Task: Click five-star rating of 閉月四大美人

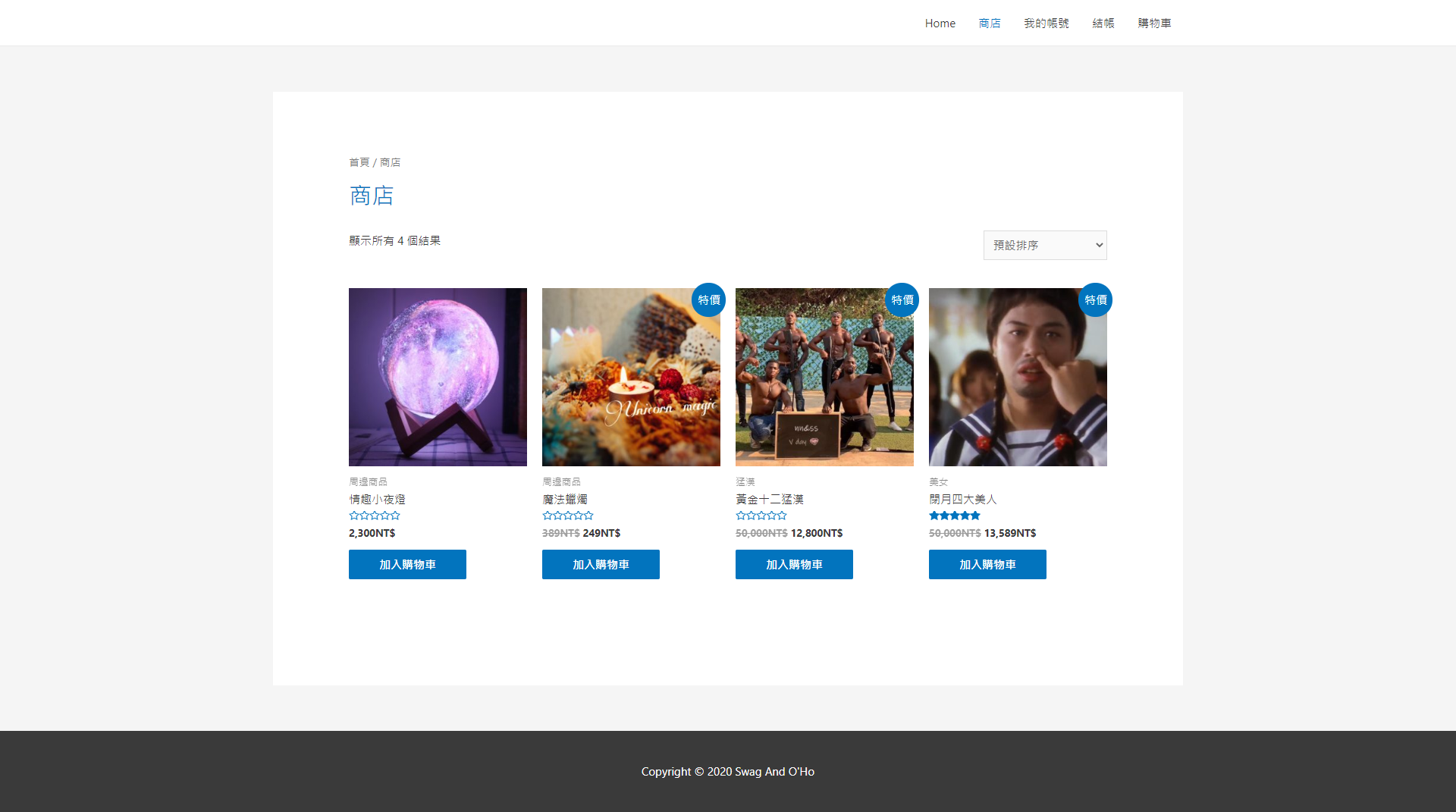Action: [x=955, y=516]
